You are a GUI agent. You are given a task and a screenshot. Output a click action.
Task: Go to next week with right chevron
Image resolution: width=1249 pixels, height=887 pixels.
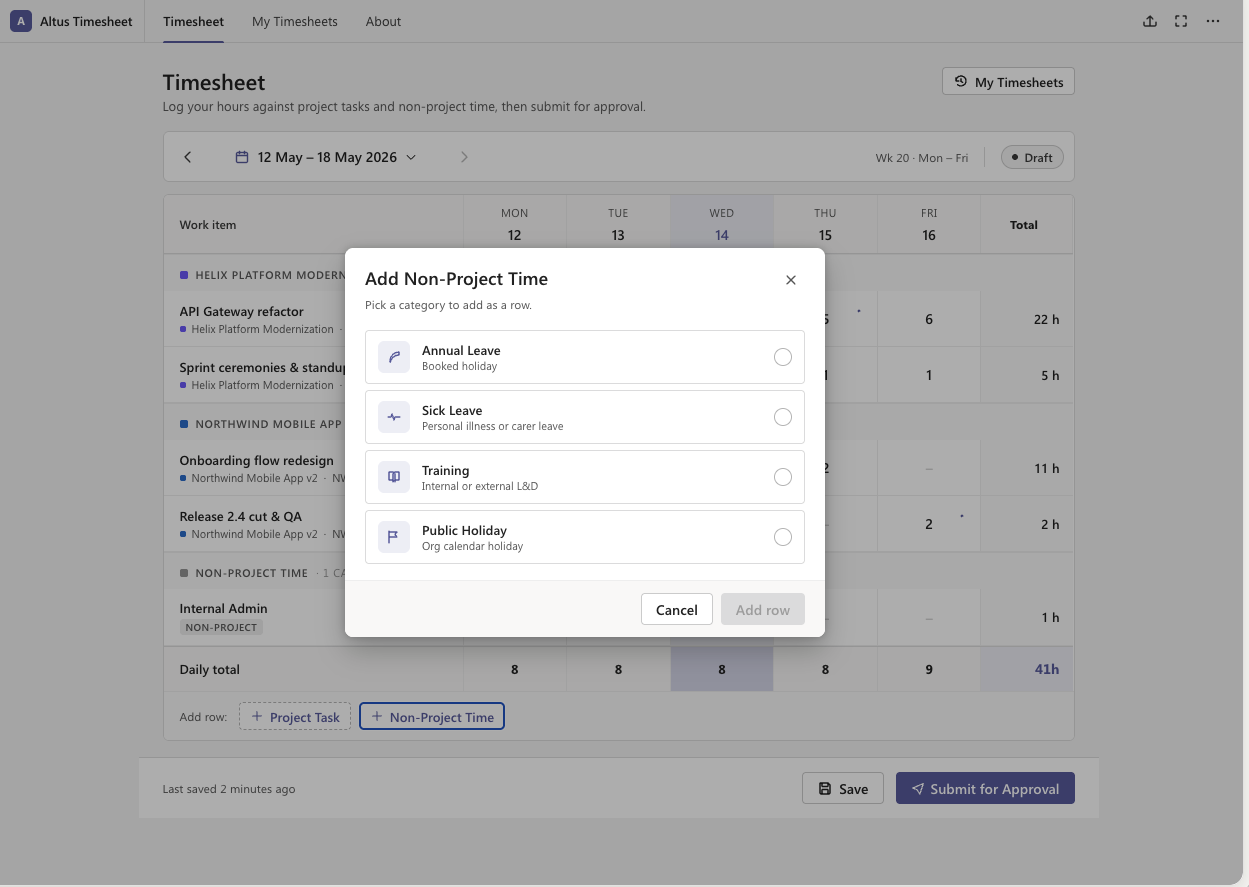pos(464,157)
